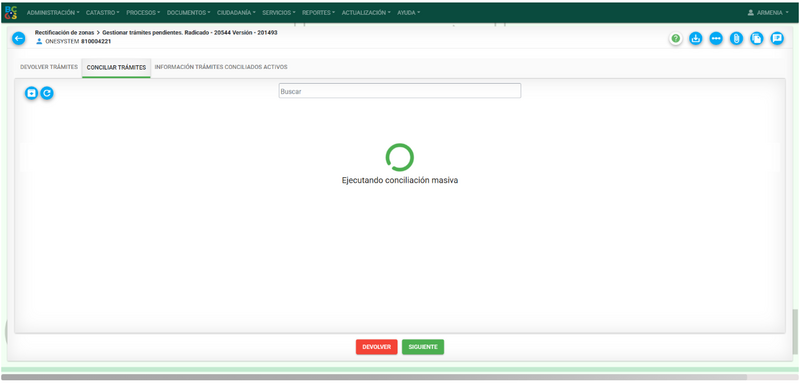Open the ARMENIA user dropdown
This screenshot has height=384, width=800.
tap(768, 13)
